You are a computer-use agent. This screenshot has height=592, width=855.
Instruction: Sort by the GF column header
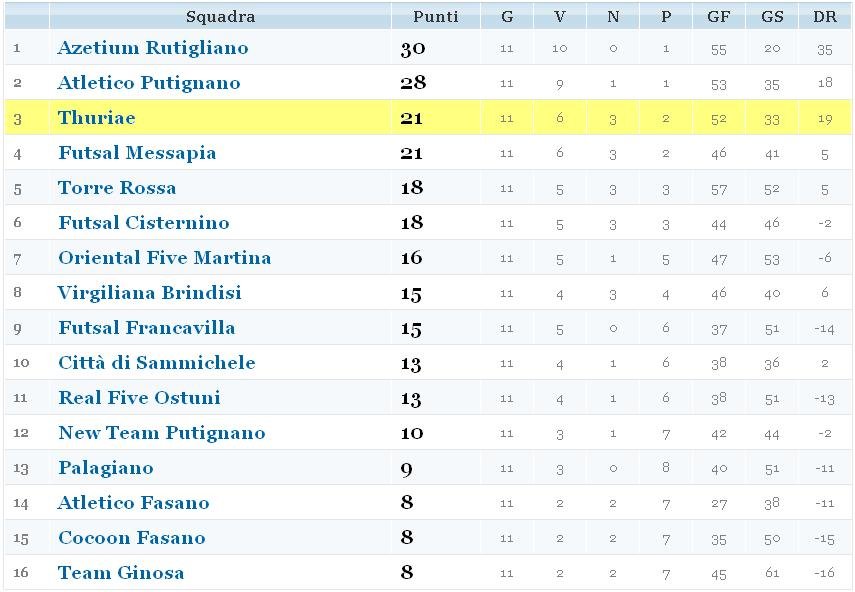tap(719, 16)
